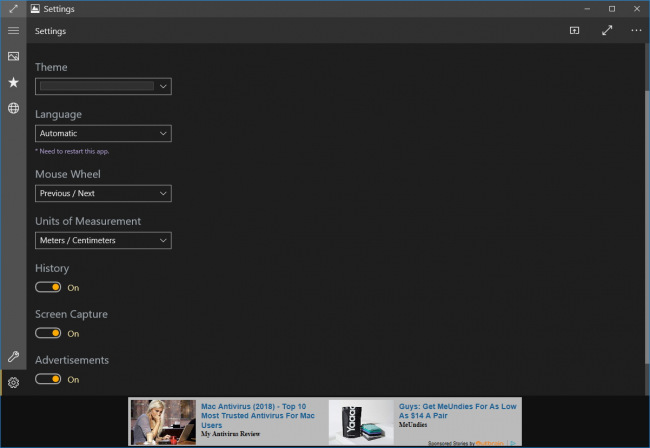The image size is (650, 448).
Task: Open the hamburger navigation menu
Action: (x=13, y=31)
